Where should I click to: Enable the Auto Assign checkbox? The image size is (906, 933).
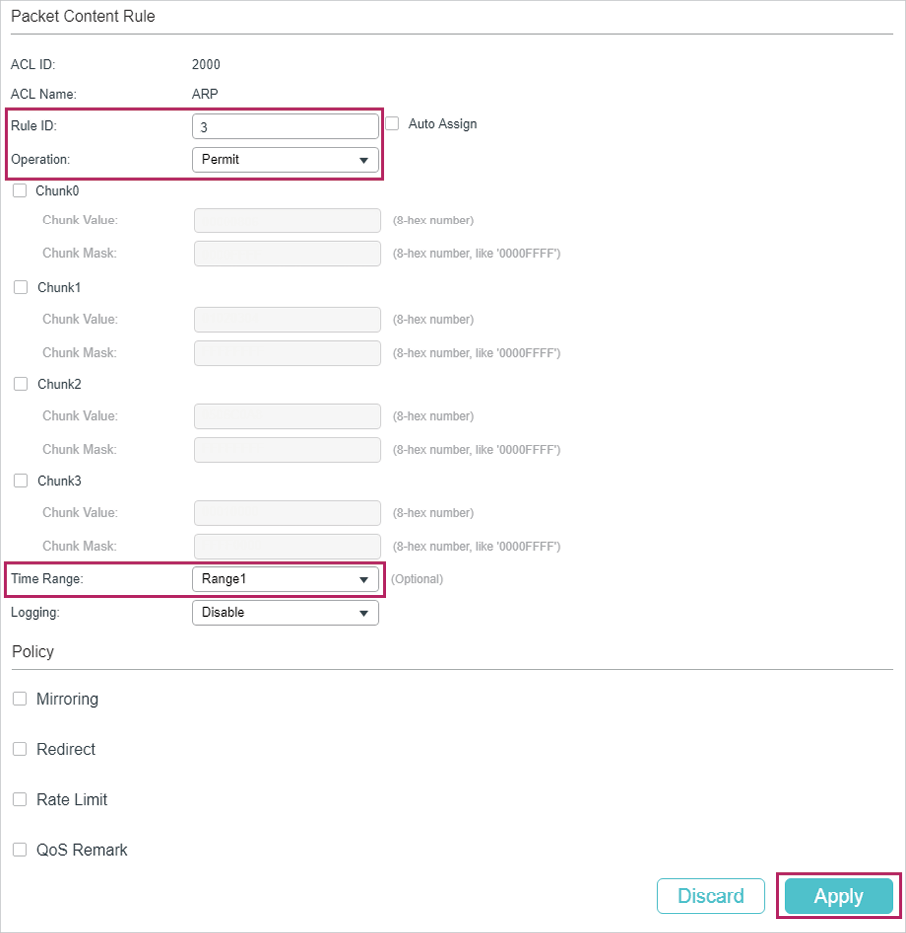[392, 124]
